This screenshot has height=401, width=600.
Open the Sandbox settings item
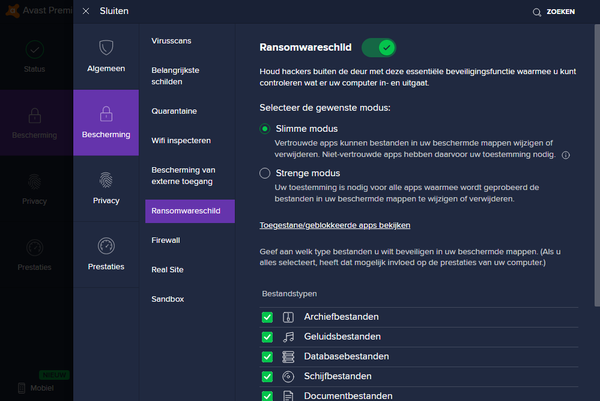168,299
